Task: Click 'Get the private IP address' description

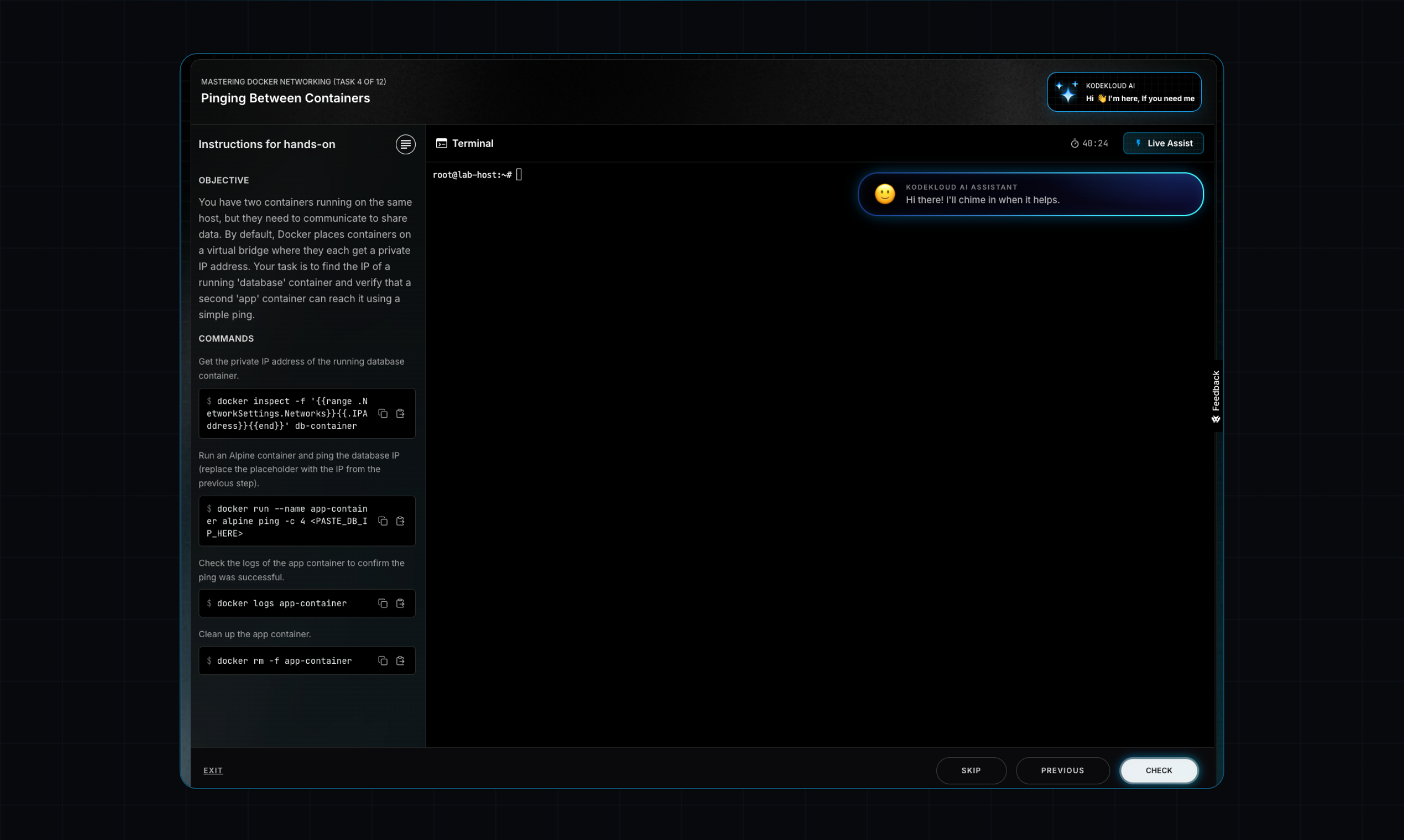Action: tap(301, 369)
